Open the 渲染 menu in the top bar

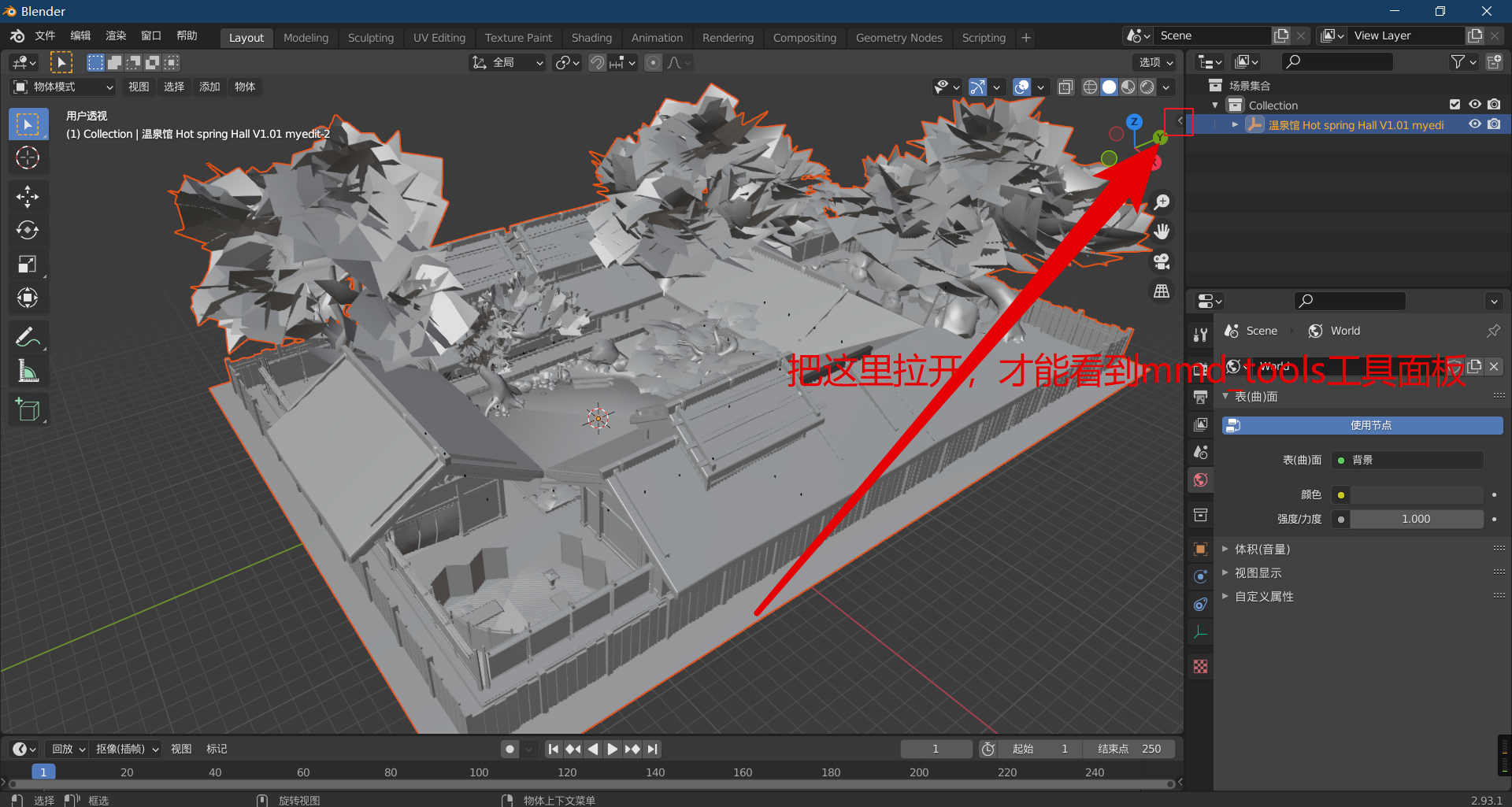[115, 35]
